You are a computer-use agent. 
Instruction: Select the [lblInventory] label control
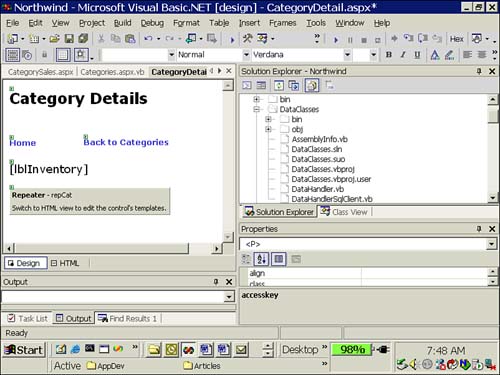coord(49,169)
